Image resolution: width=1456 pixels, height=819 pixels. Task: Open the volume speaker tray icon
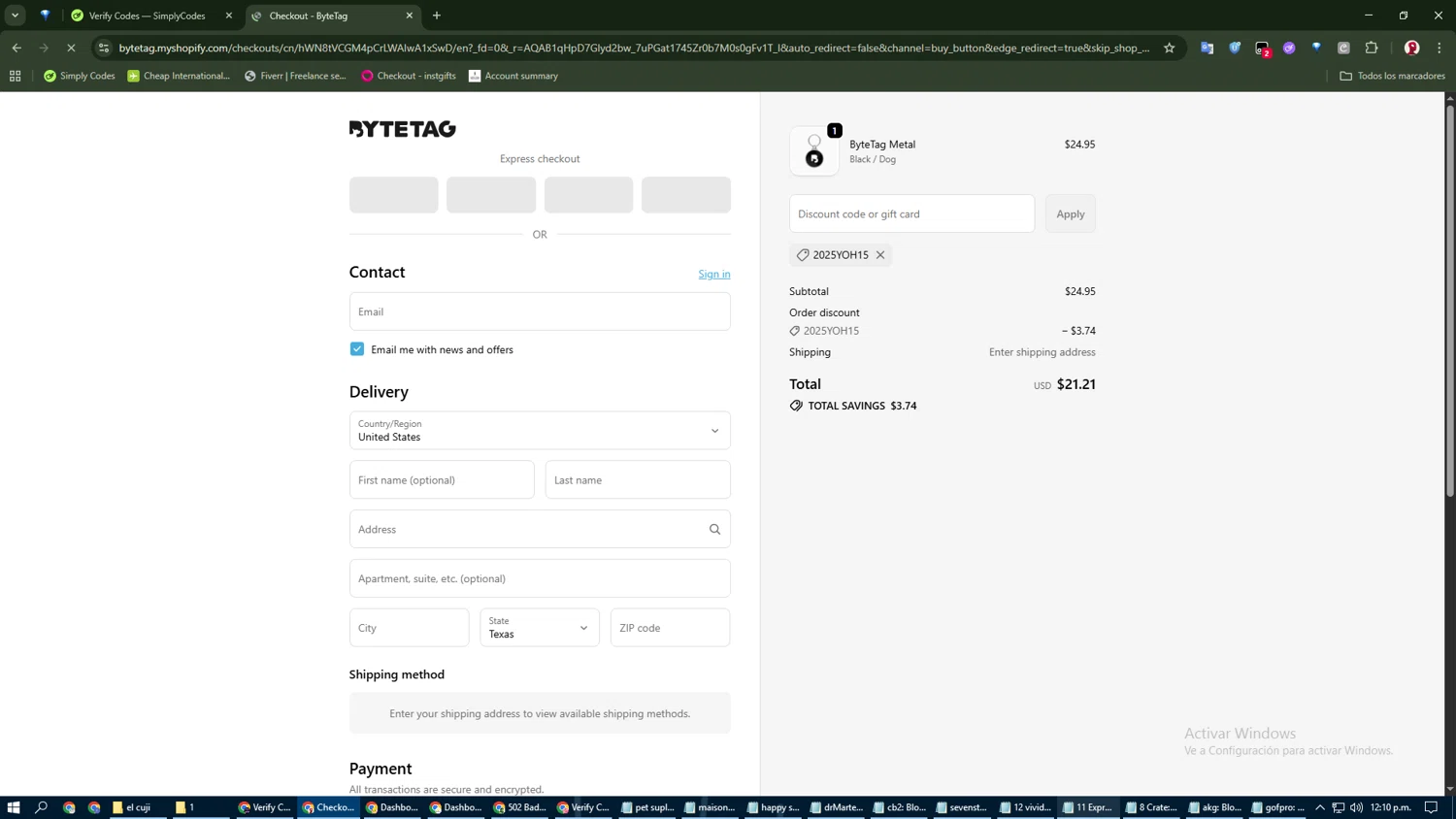[x=1357, y=807]
